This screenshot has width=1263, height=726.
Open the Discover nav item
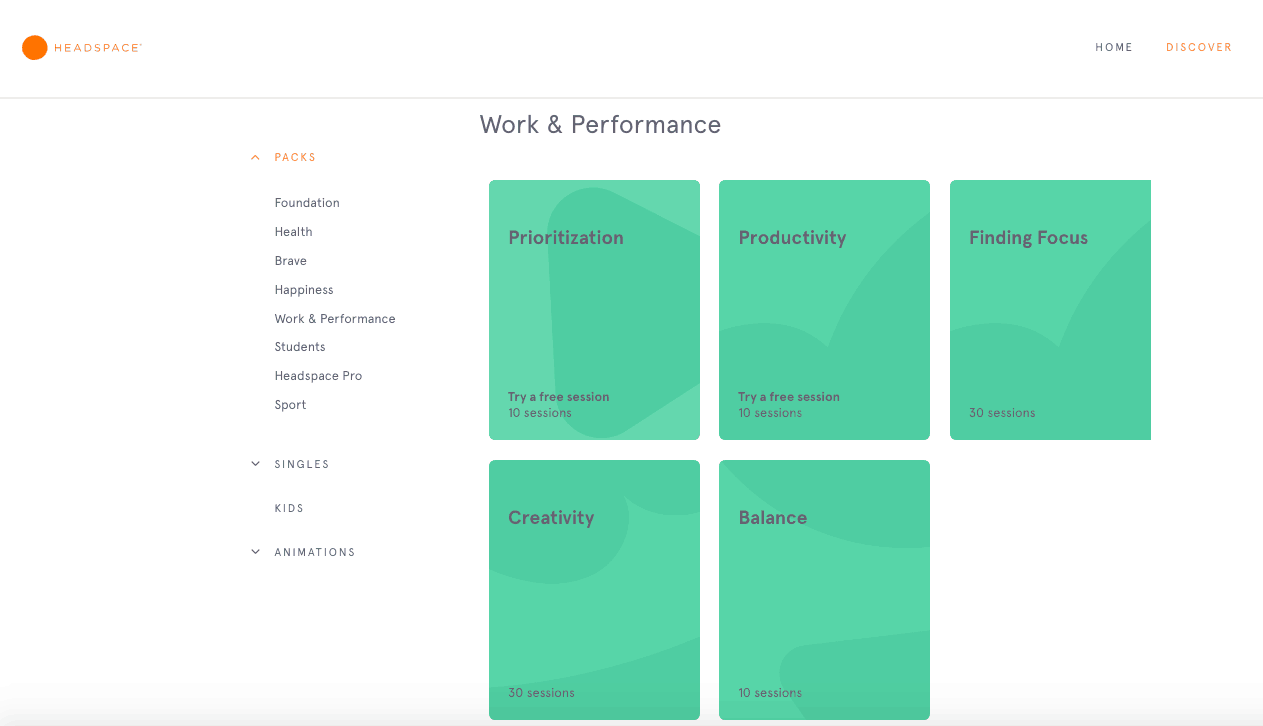point(1199,47)
